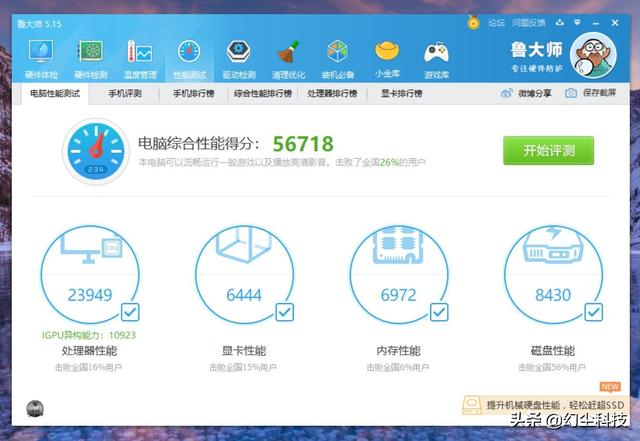The image size is (640, 441).
Task: Open the 问题反馈 feedback link
Action: [x=529, y=23]
